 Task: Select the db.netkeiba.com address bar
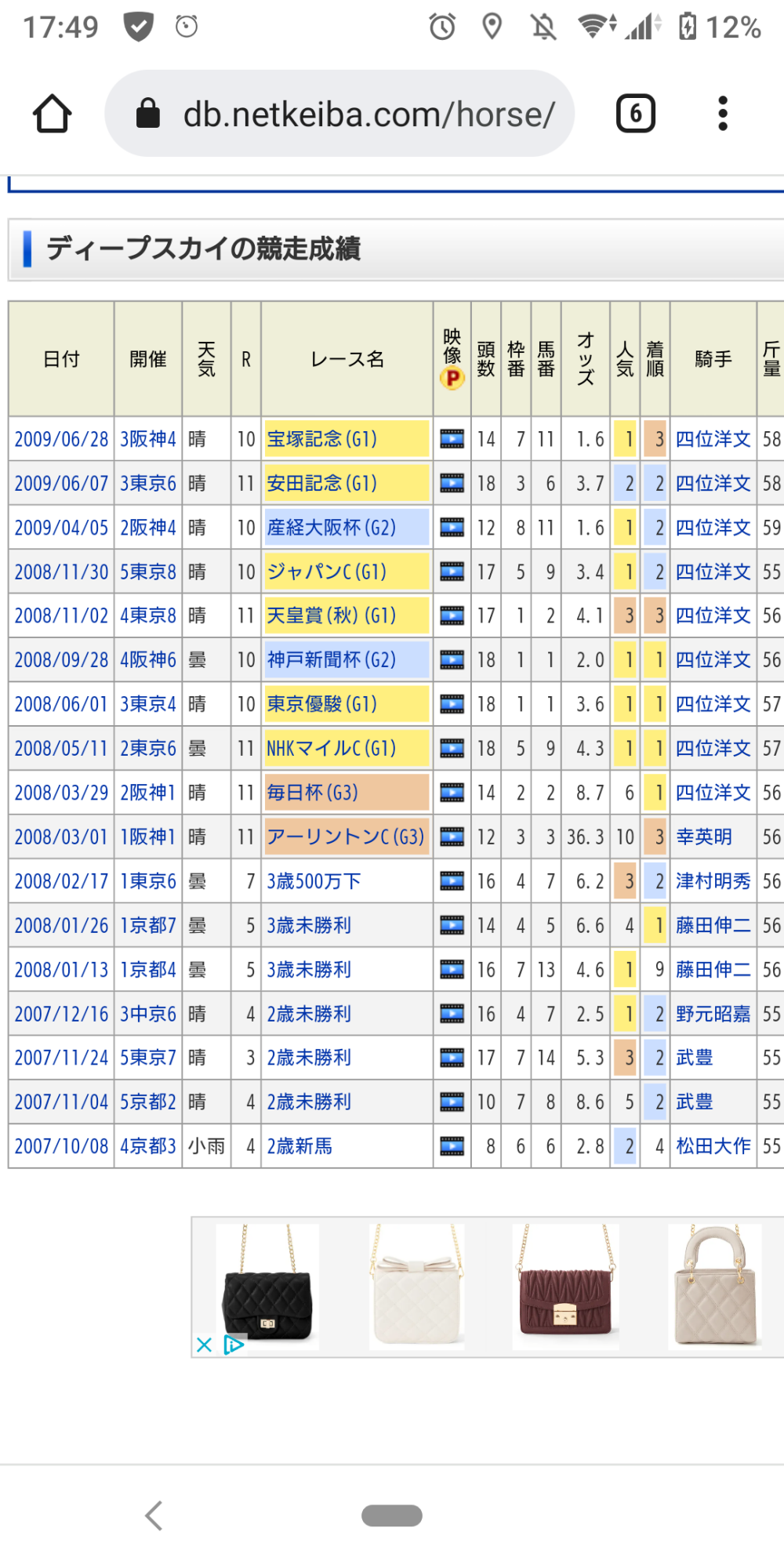coord(339,114)
